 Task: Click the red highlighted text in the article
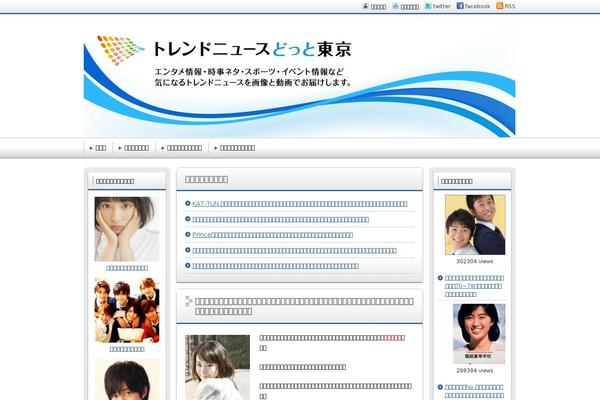(x=392, y=338)
